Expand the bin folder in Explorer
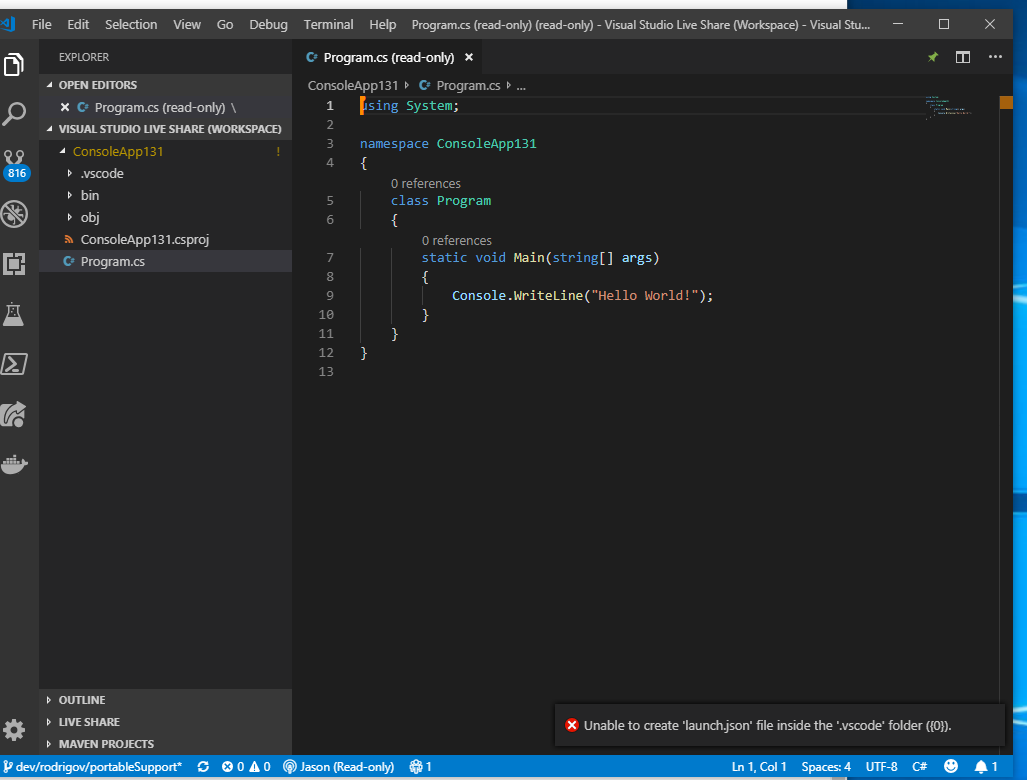Viewport: 1027px width, 780px height. pos(89,195)
